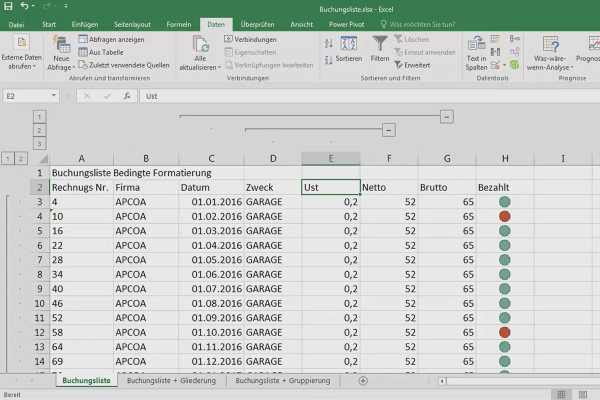Click the formula bar containing Ust

370,96
